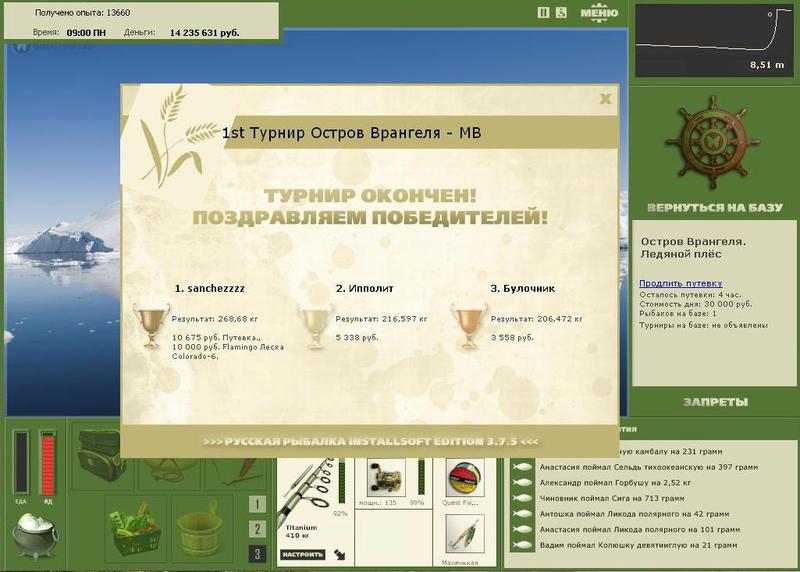Click "Получено опыта: 13660" text
This screenshot has height=572, width=800.
coord(82,13)
